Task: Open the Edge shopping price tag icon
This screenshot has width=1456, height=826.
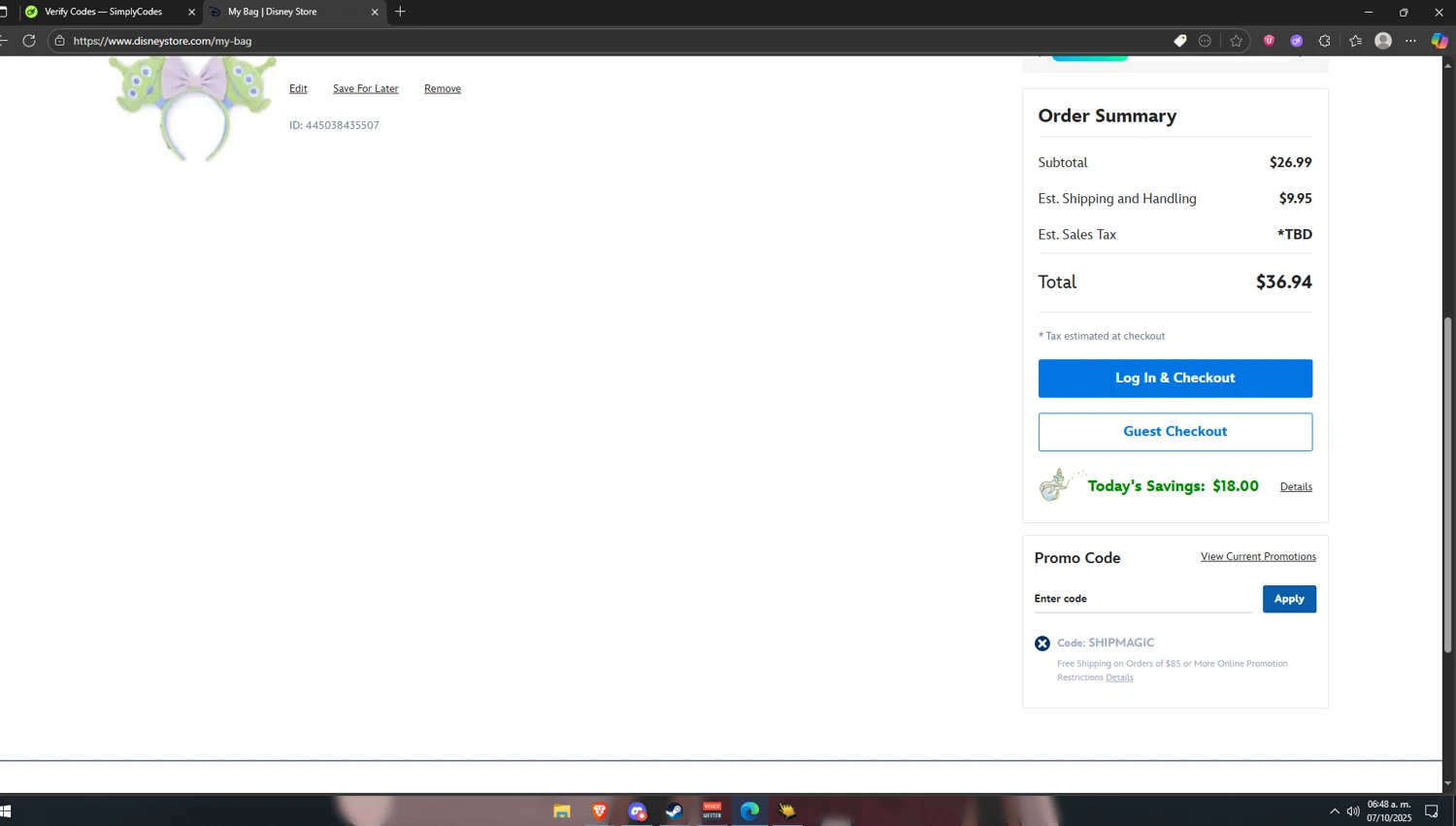Action: click(x=1179, y=41)
